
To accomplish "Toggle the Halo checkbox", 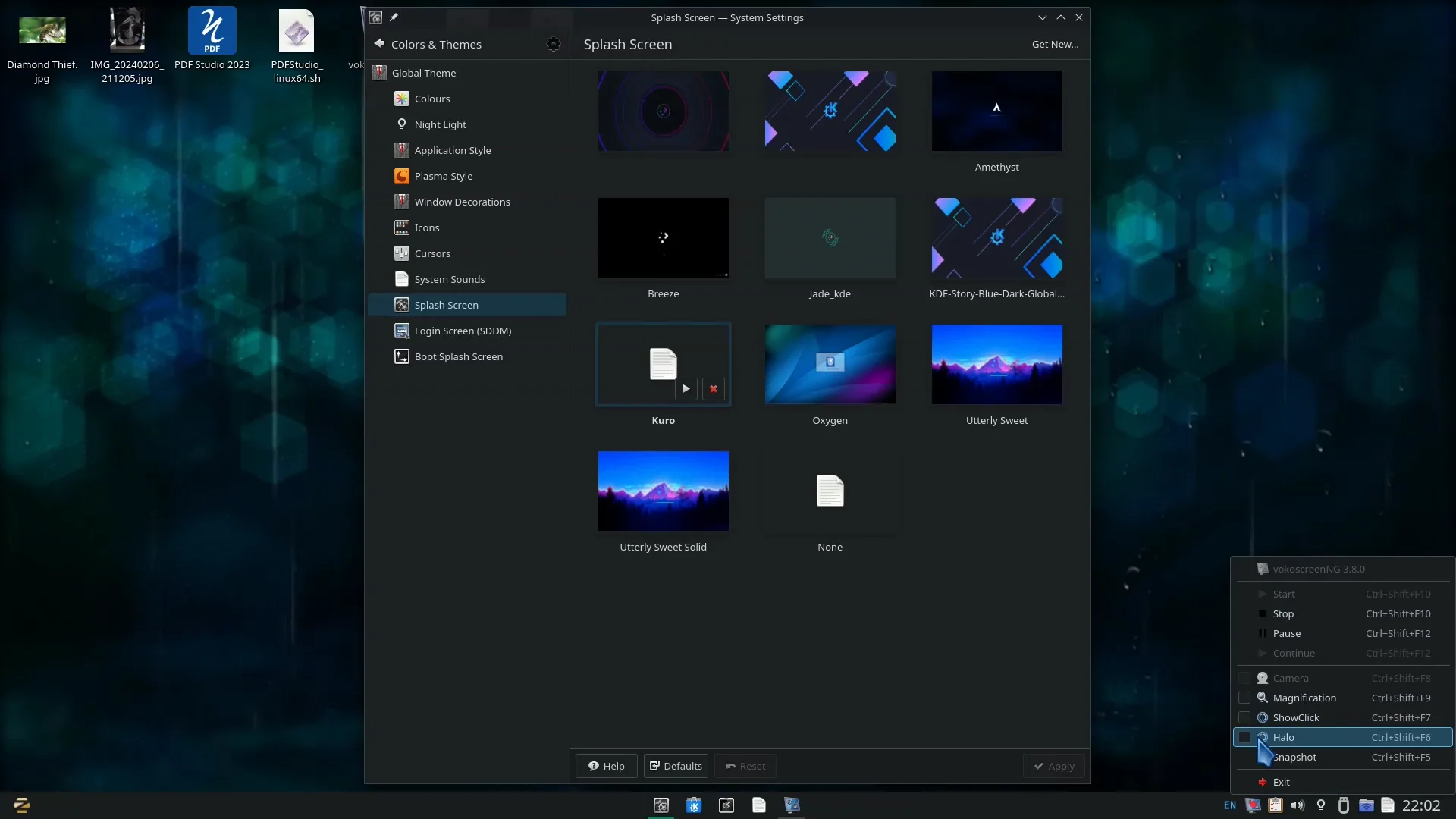I will (x=1244, y=737).
